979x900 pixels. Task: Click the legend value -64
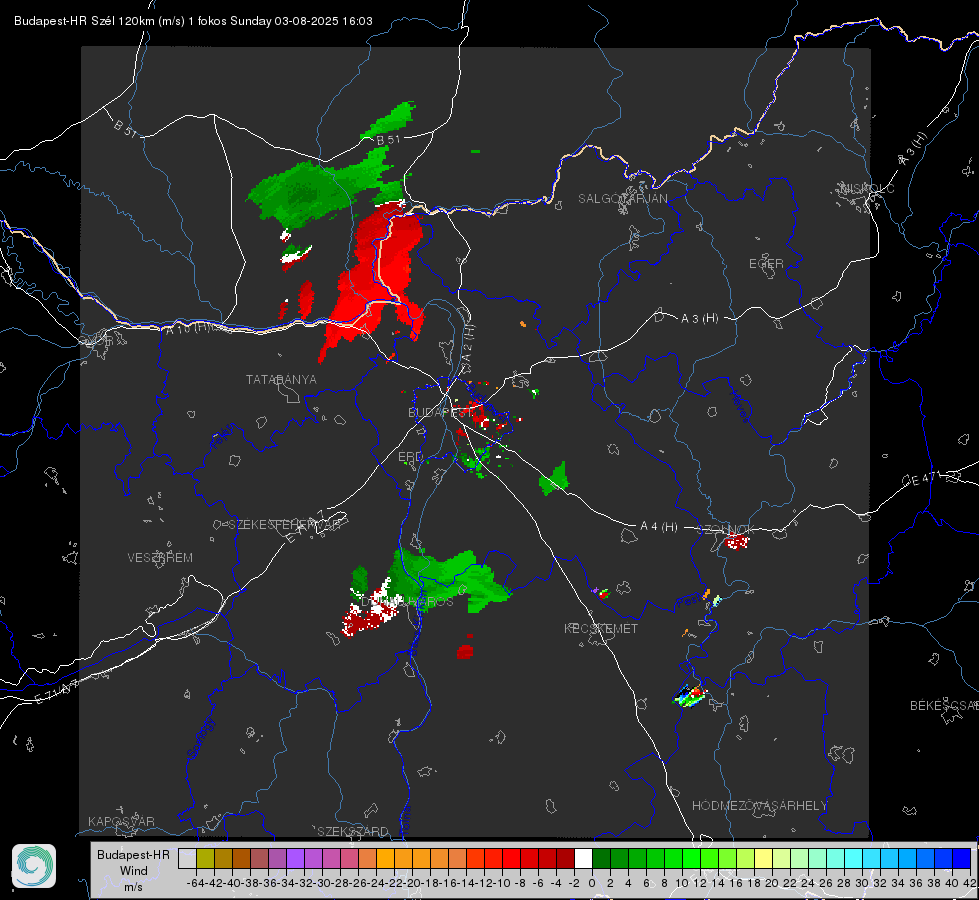(195, 883)
